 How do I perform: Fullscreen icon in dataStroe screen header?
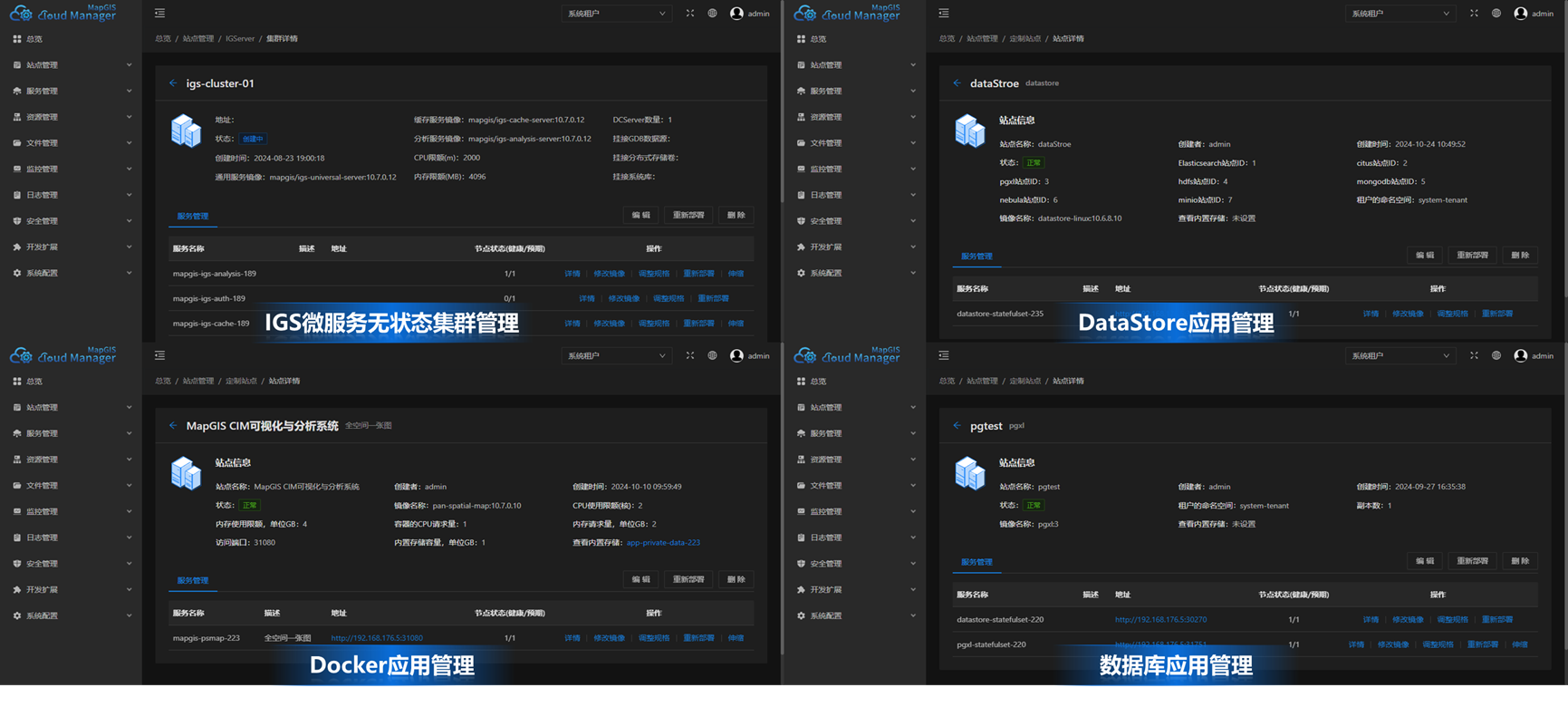tap(1474, 14)
